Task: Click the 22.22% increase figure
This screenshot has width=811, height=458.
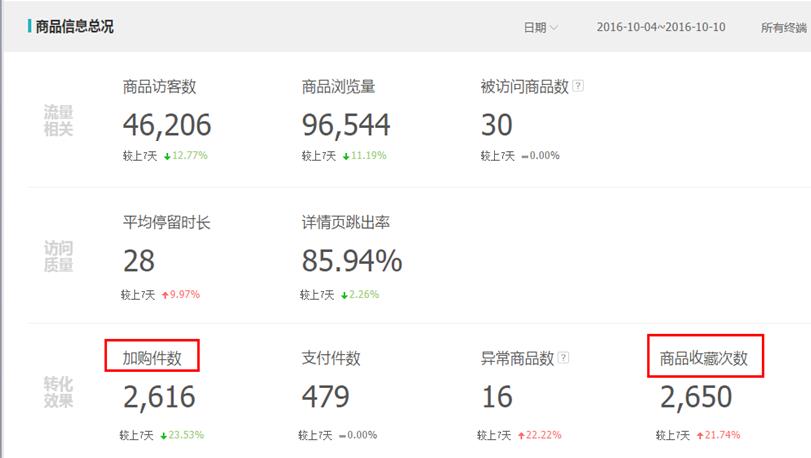Action: point(544,435)
